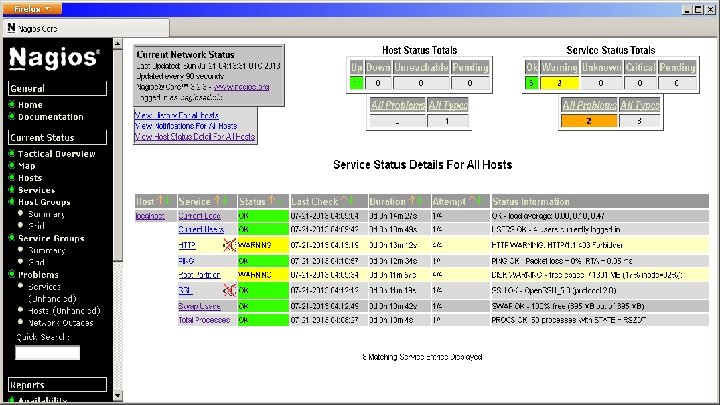720x405 pixels.
Task: Click Critical in Service Status Totals
Action: [x=640, y=67]
